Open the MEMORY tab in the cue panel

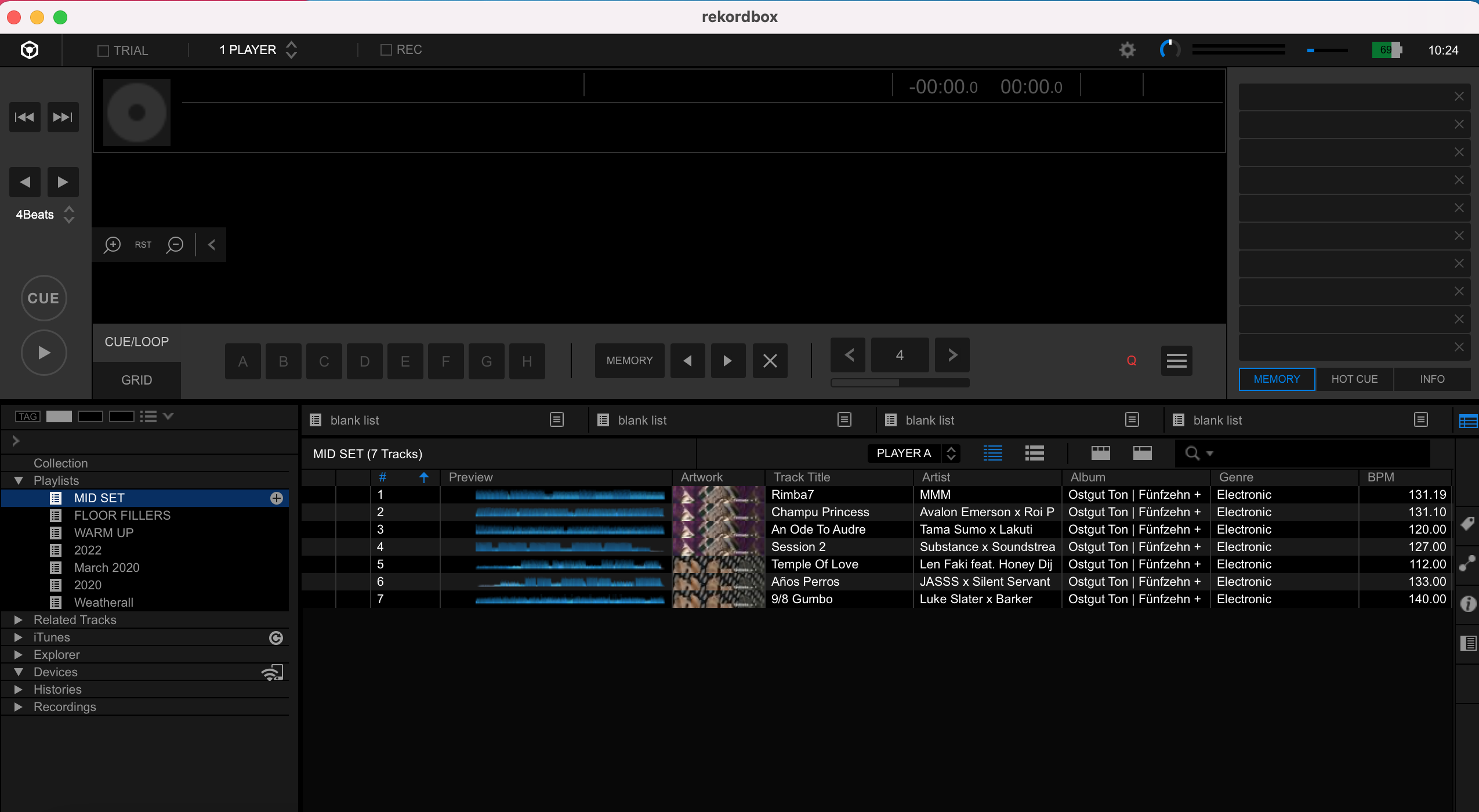[x=1277, y=379]
